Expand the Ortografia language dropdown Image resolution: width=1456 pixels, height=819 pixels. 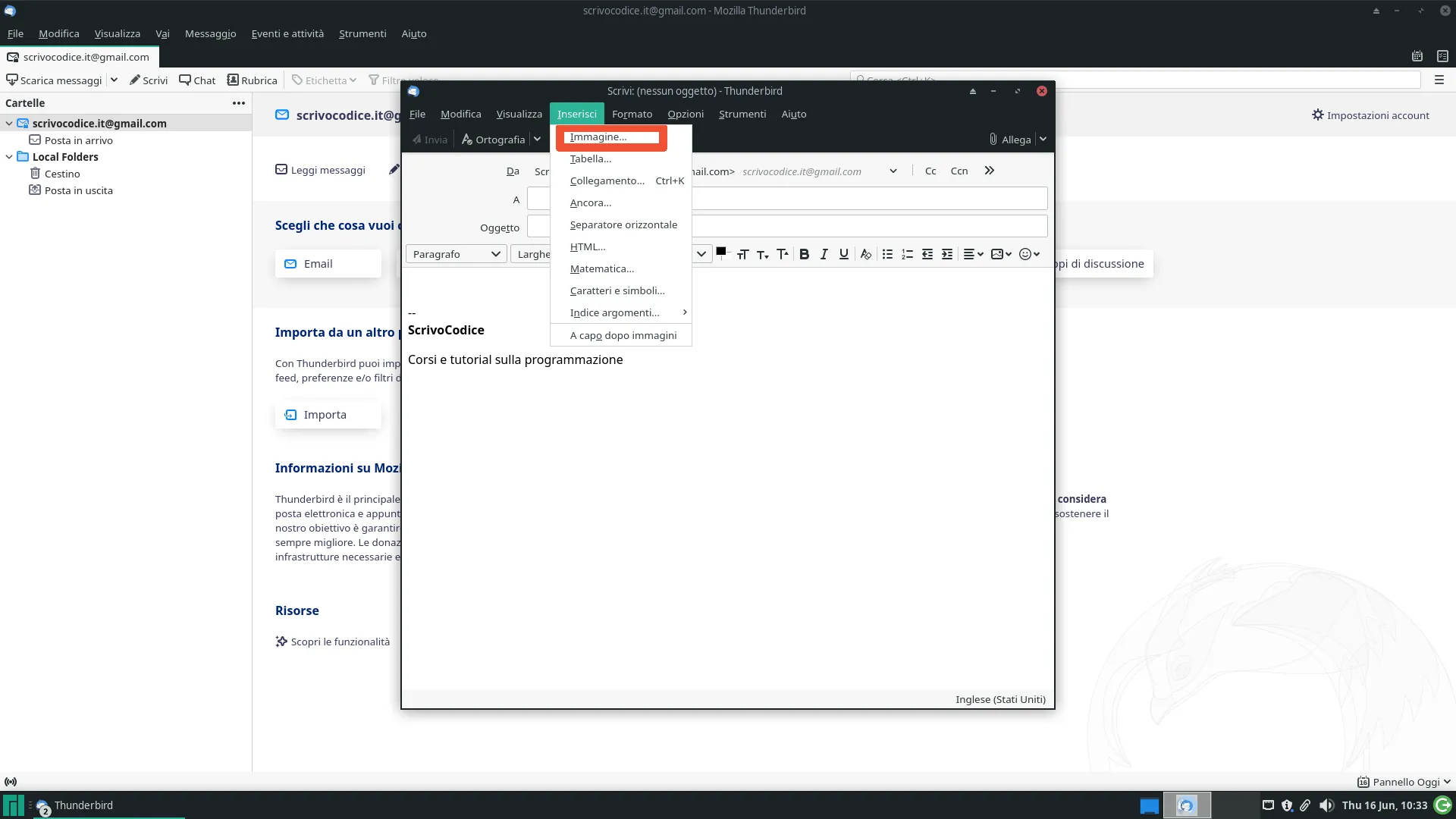(x=538, y=140)
